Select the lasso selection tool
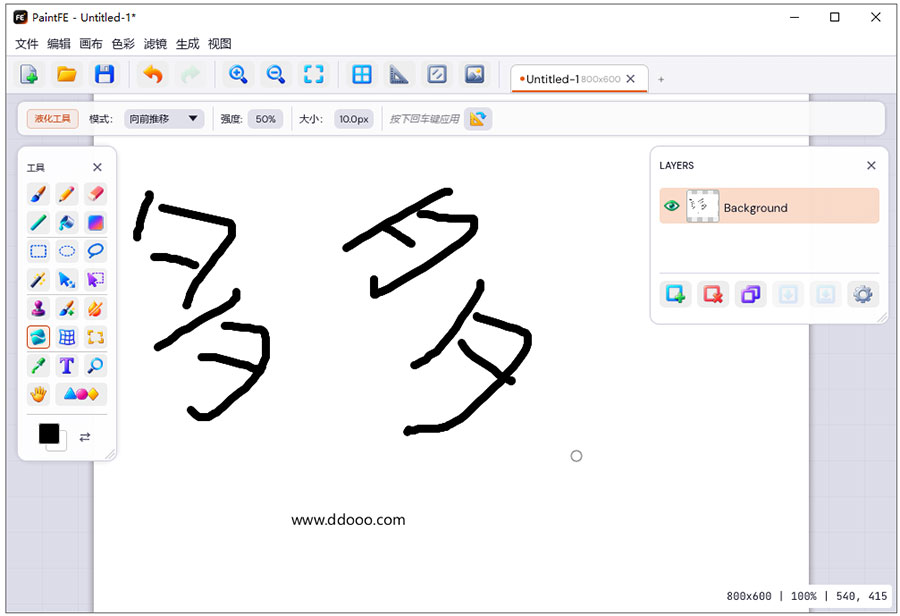Viewport: 900px width, 616px height. 95,251
